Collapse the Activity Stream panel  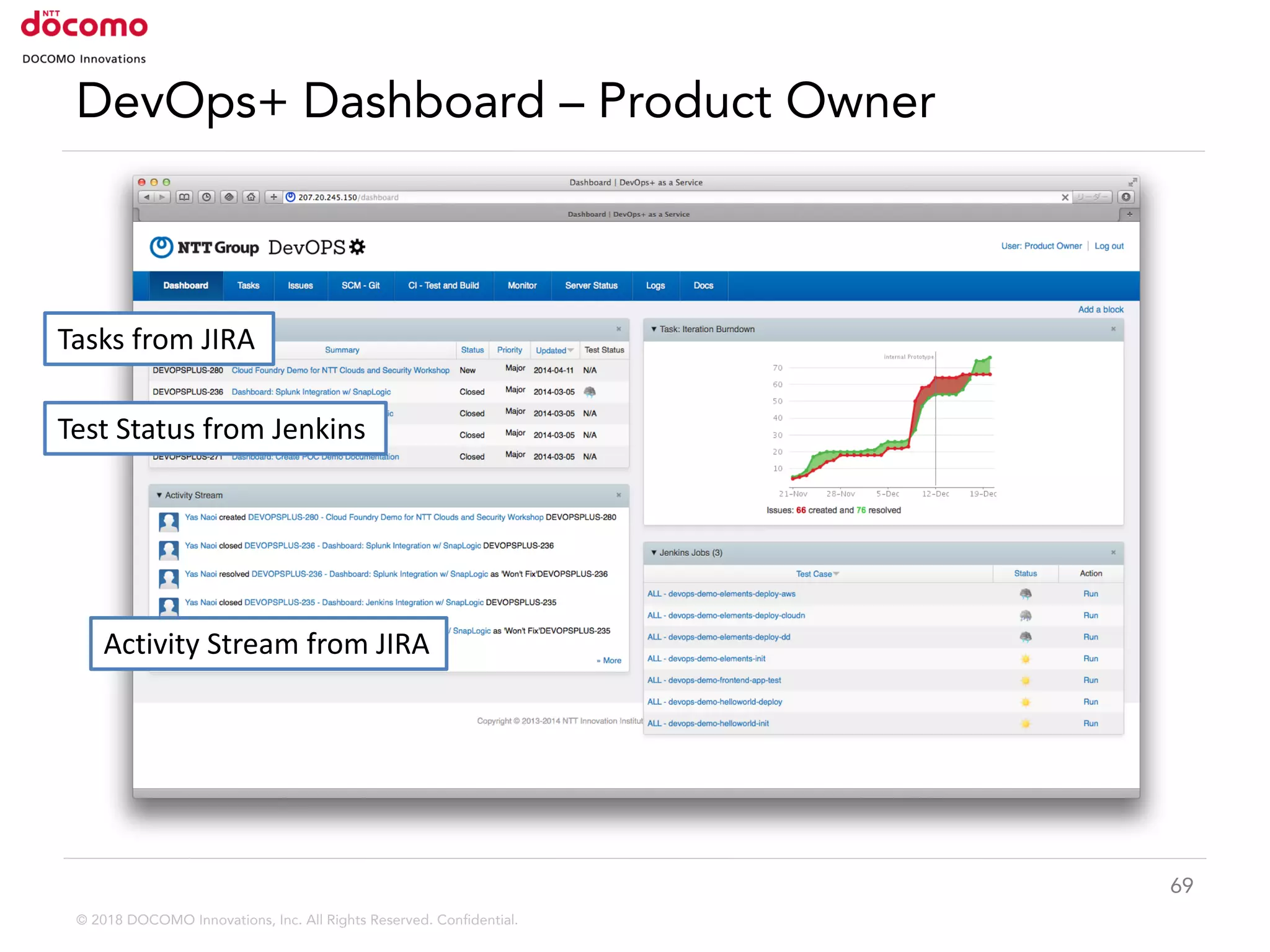point(159,495)
